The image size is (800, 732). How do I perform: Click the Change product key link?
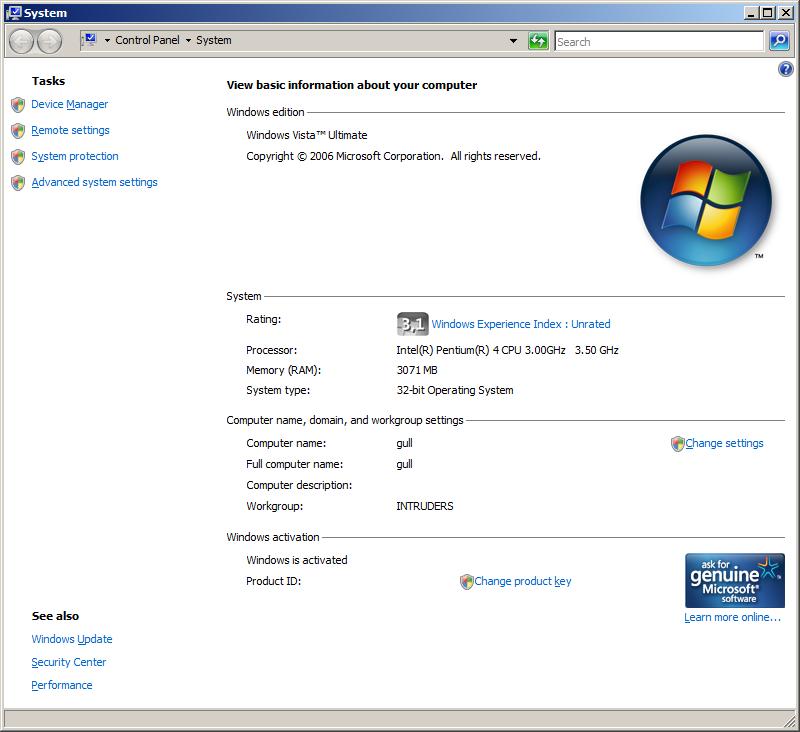point(523,582)
